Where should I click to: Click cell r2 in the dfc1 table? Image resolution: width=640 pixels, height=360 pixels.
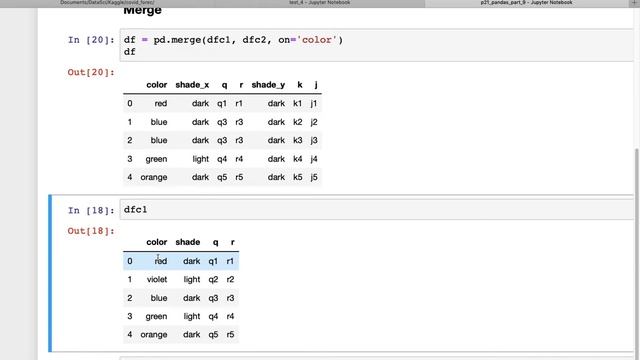click(x=230, y=280)
